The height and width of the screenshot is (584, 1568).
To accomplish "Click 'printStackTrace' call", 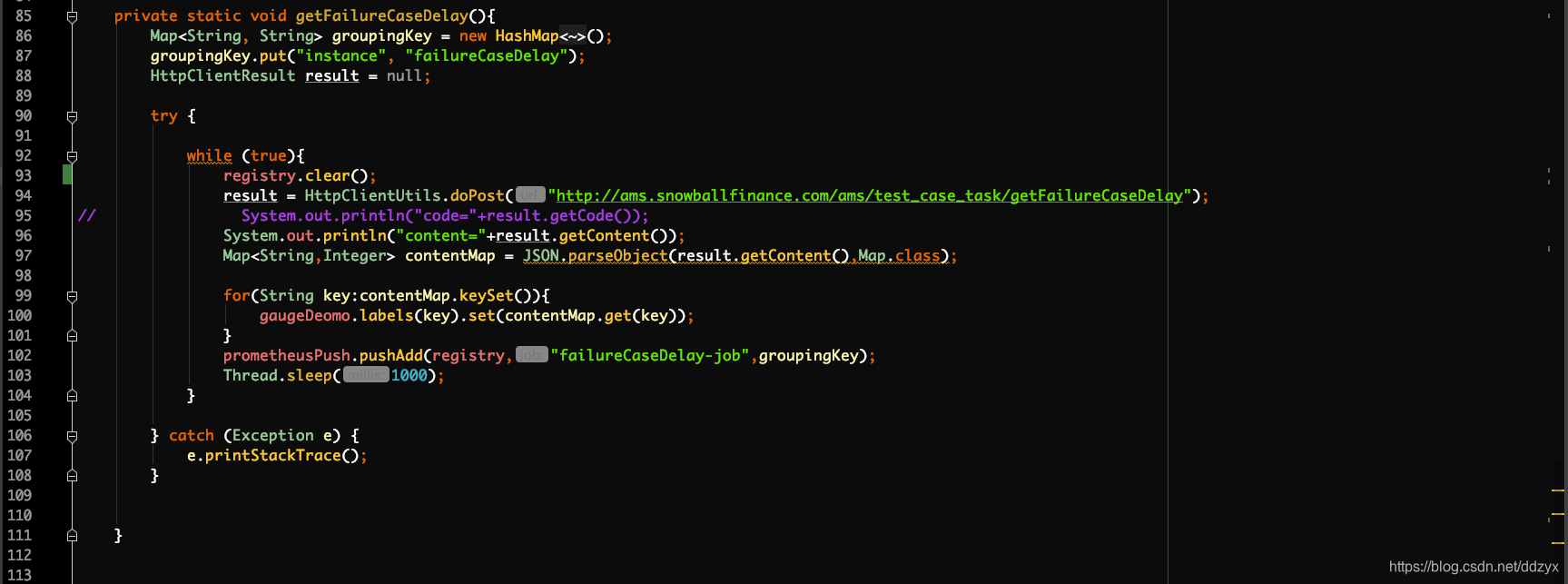I will tap(272, 455).
